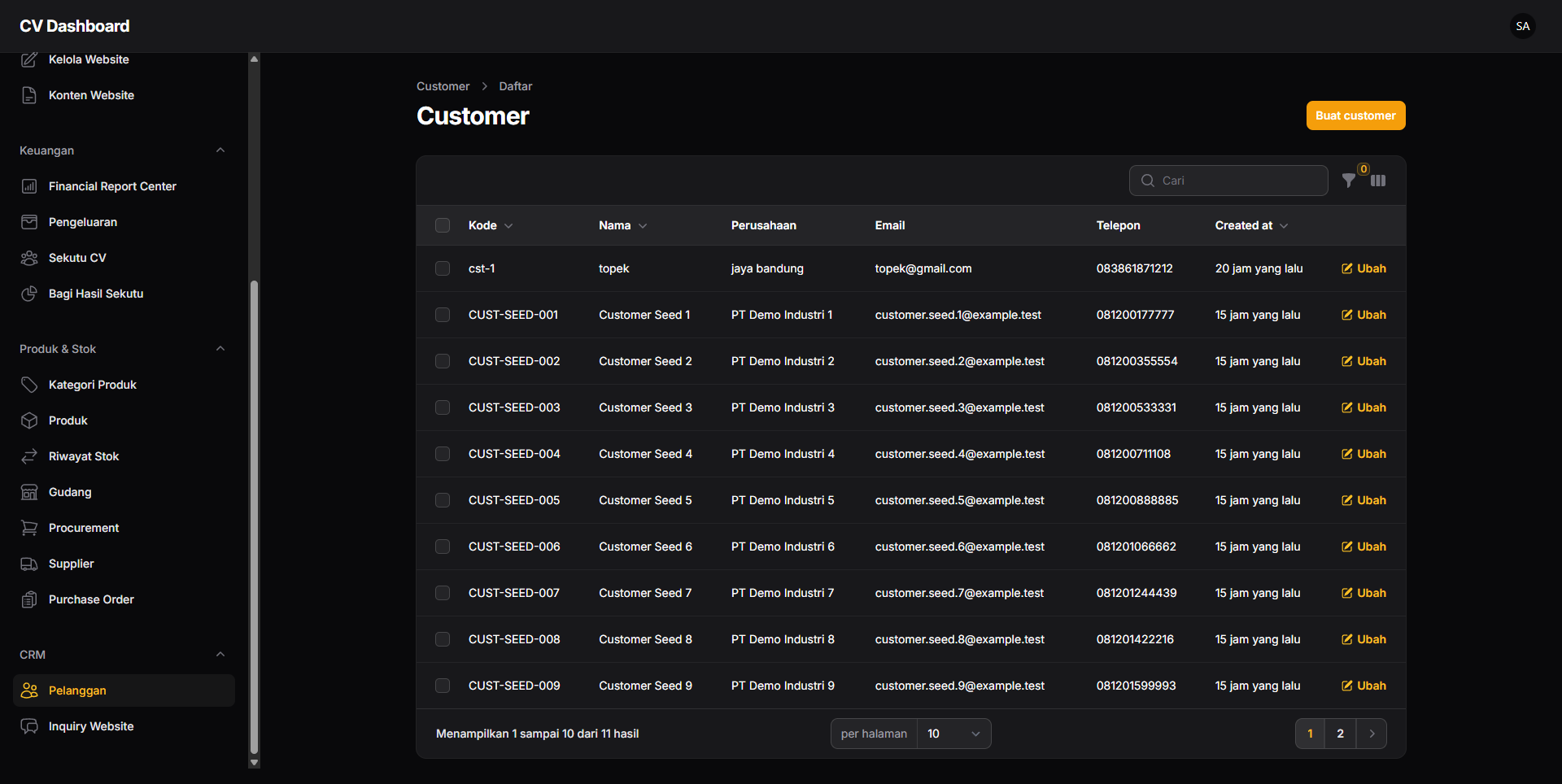This screenshot has height=784, width=1562.
Task: Select Sekutu CV in the sidebar
Action: click(77, 258)
